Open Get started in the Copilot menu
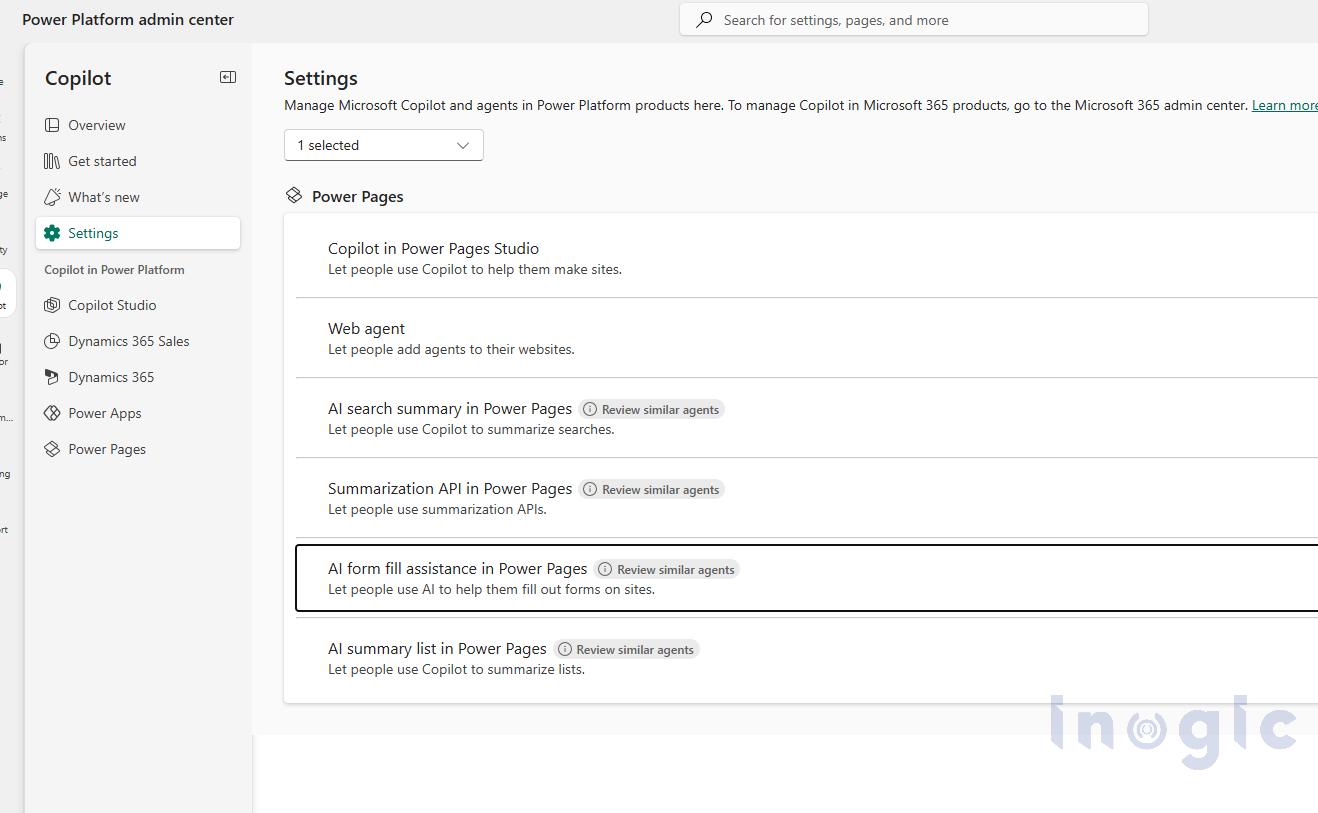1318x813 pixels. click(x=138, y=161)
